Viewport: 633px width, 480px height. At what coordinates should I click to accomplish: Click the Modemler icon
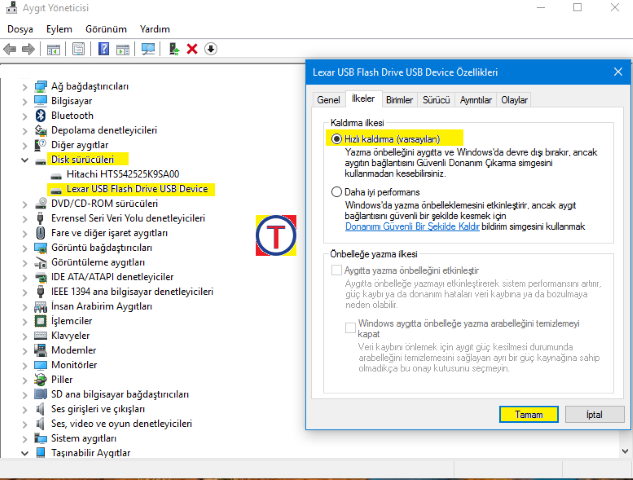[x=40, y=350]
